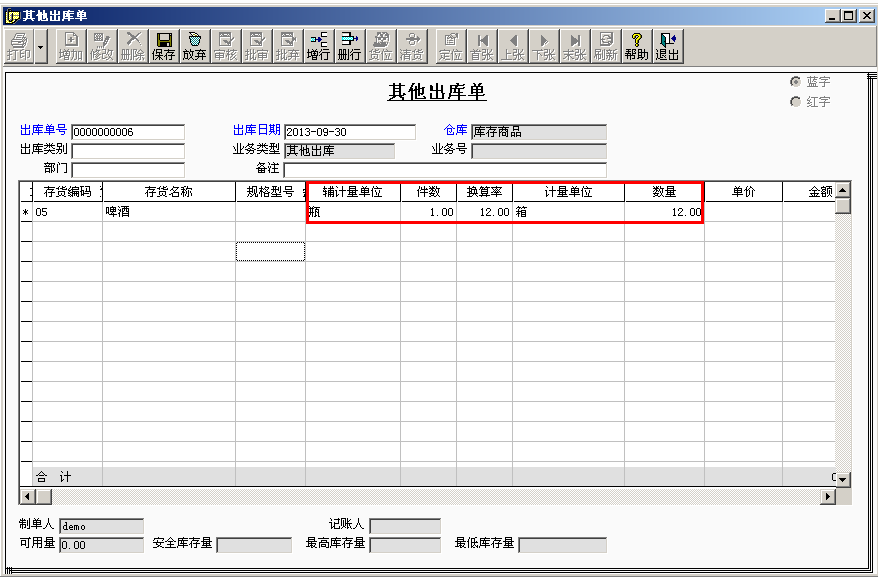Remove a row with 删行 icon
This screenshot has height=577, width=878.
[x=349, y=46]
